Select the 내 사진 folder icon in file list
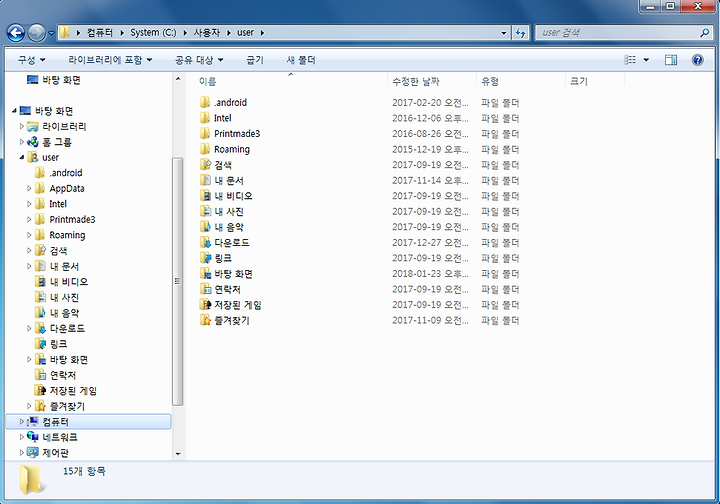 click(x=205, y=212)
